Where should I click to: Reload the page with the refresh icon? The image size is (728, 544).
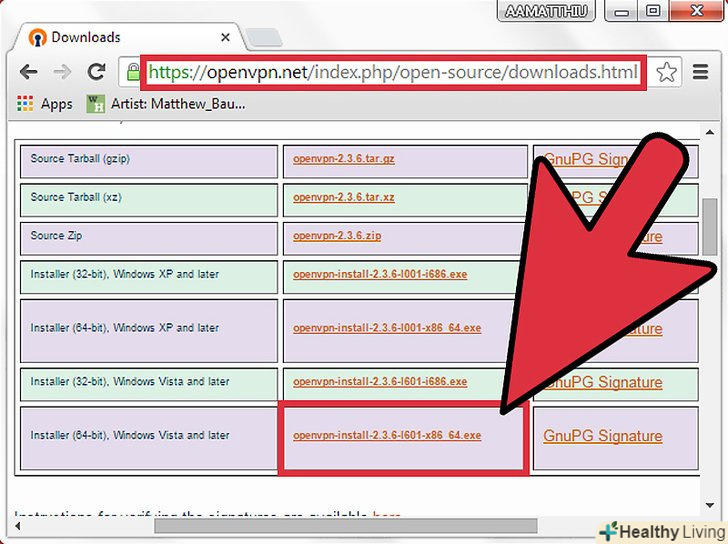tap(97, 71)
